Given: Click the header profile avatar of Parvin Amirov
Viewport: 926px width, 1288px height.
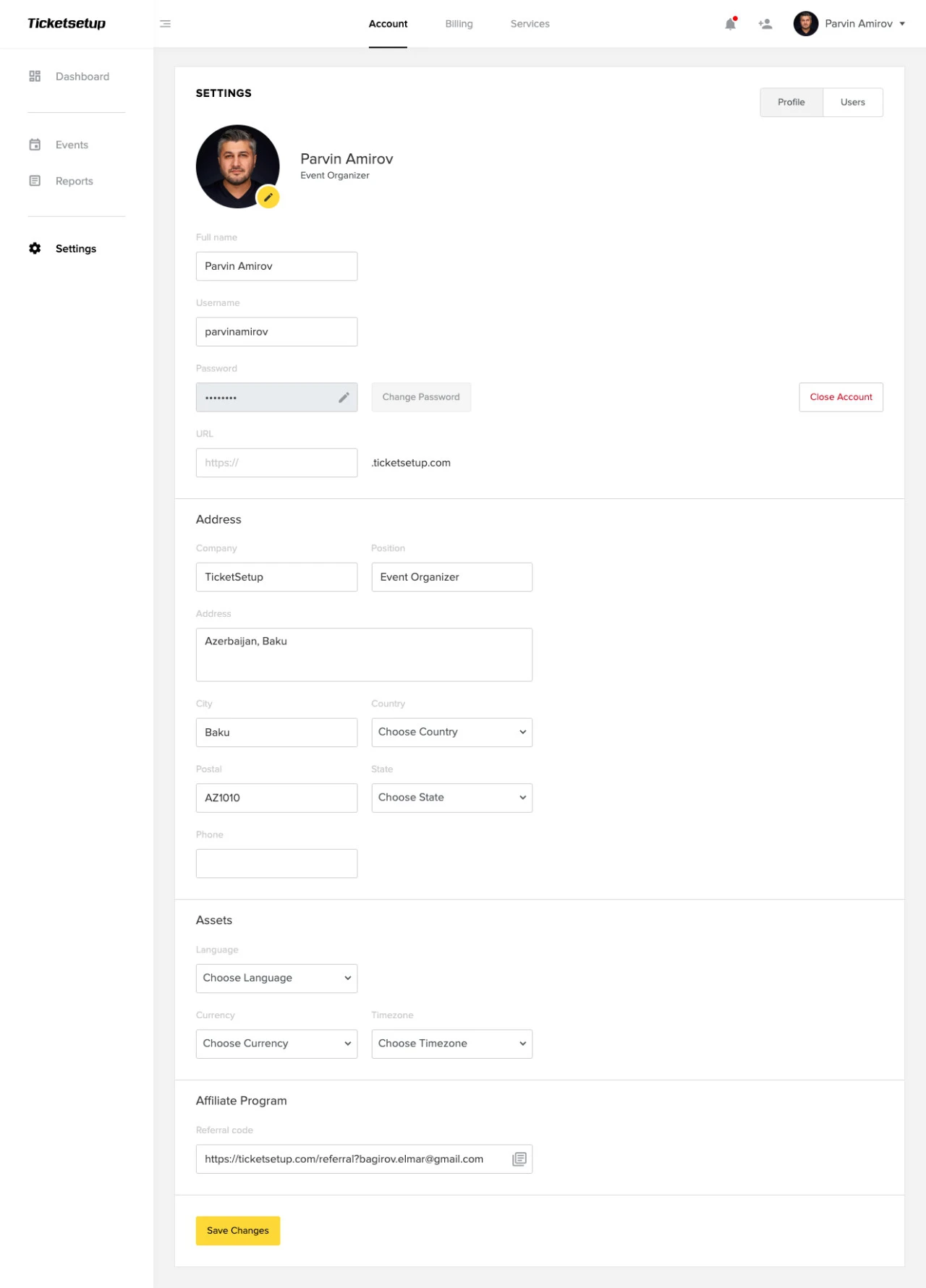Looking at the screenshot, I should [x=806, y=24].
